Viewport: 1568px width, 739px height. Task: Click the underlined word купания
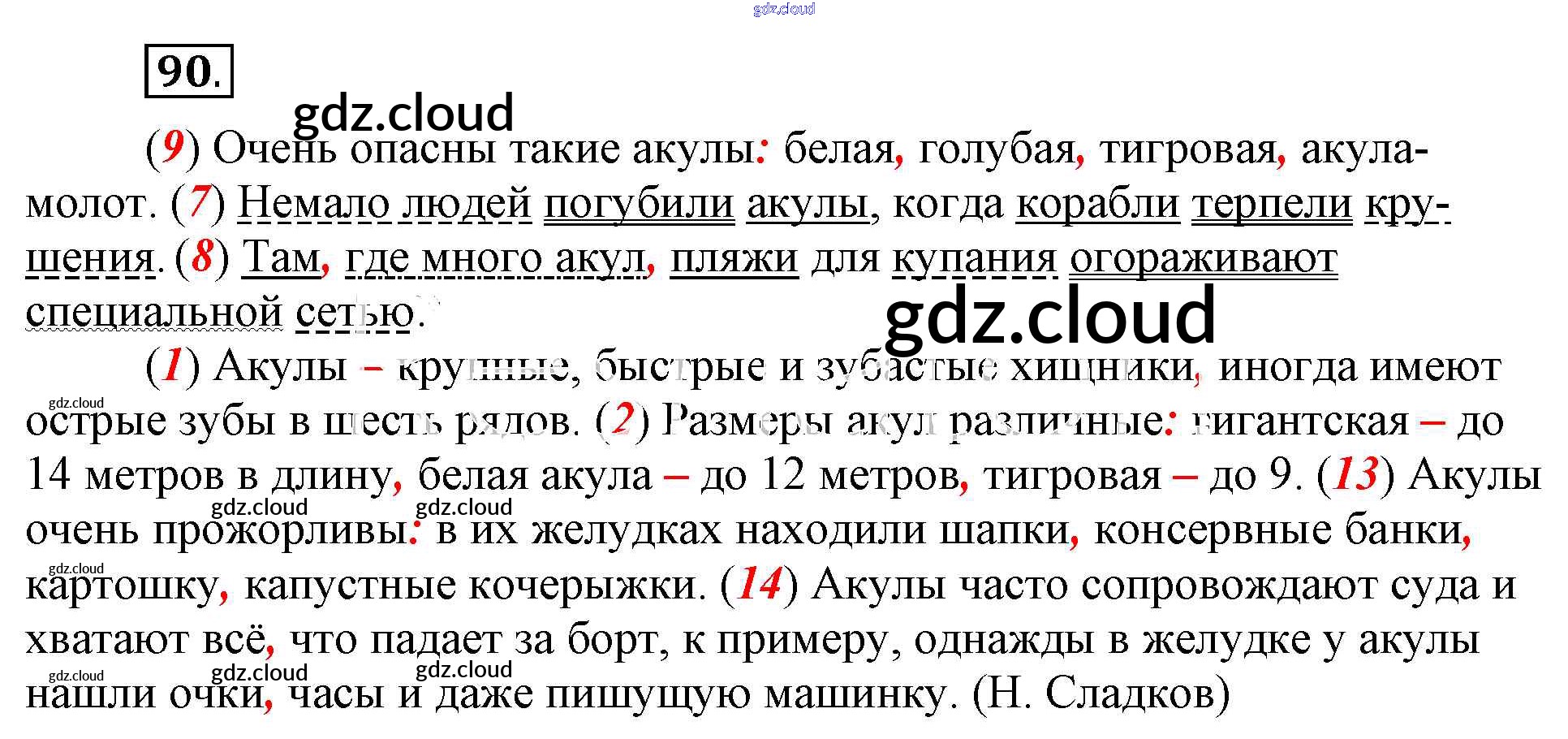[974, 258]
